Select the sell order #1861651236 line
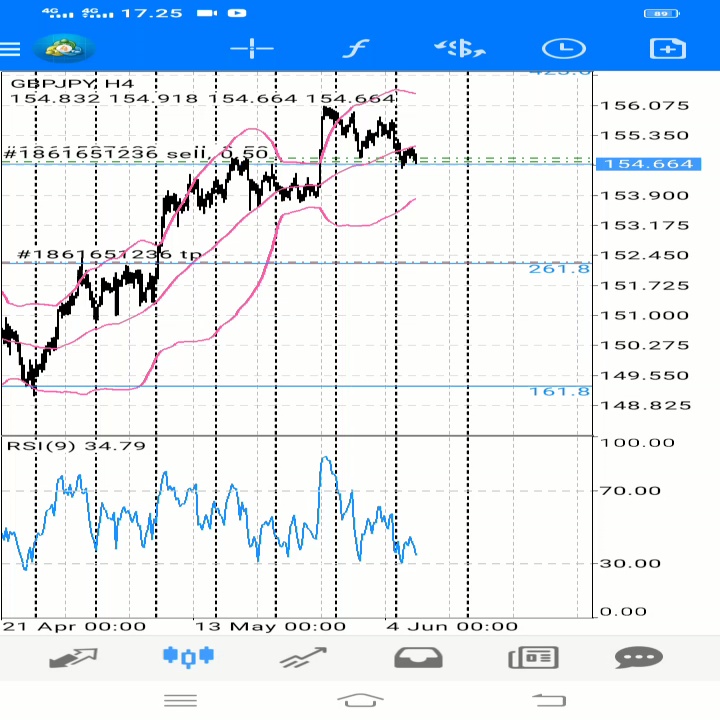 (x=136, y=153)
